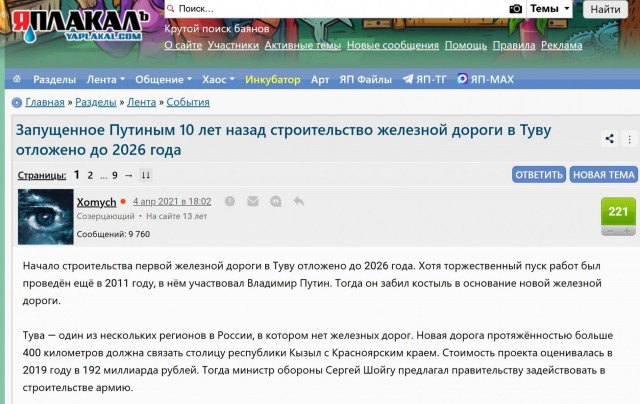
Task: Go to События breadcrumb
Action: pos(188,102)
